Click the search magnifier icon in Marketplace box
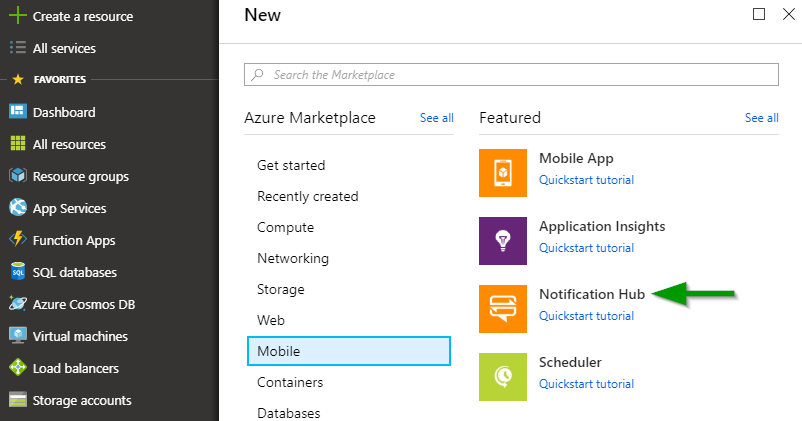The width and height of the screenshot is (802, 421). [x=257, y=75]
